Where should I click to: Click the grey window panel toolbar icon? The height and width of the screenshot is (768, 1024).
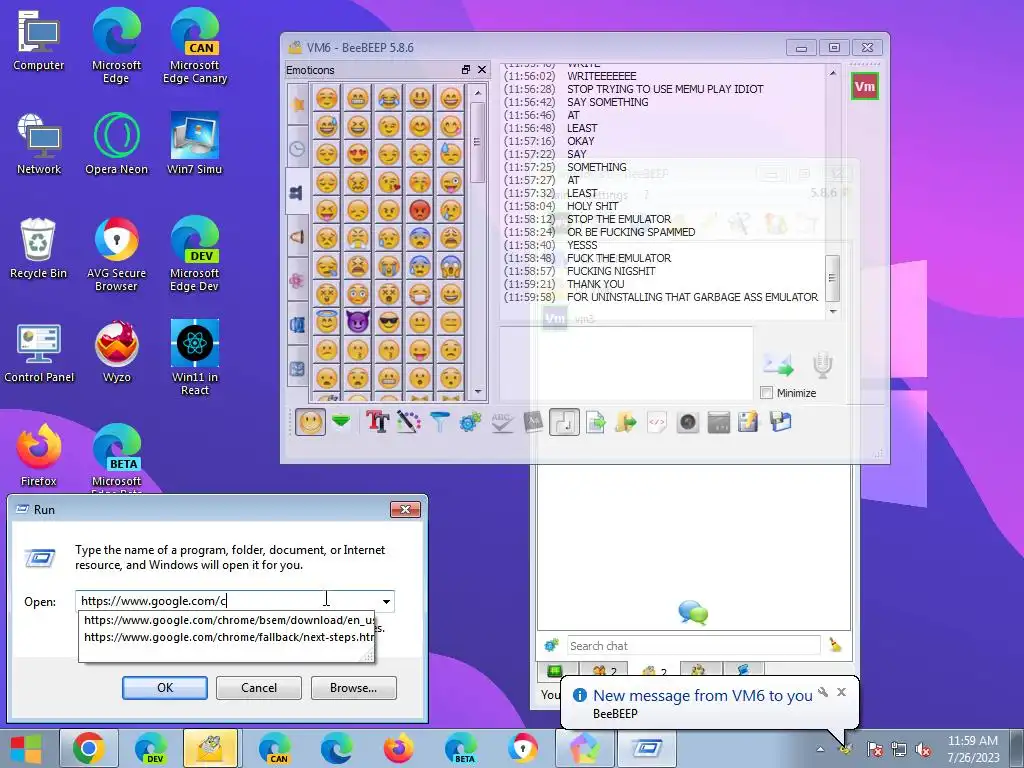click(718, 423)
